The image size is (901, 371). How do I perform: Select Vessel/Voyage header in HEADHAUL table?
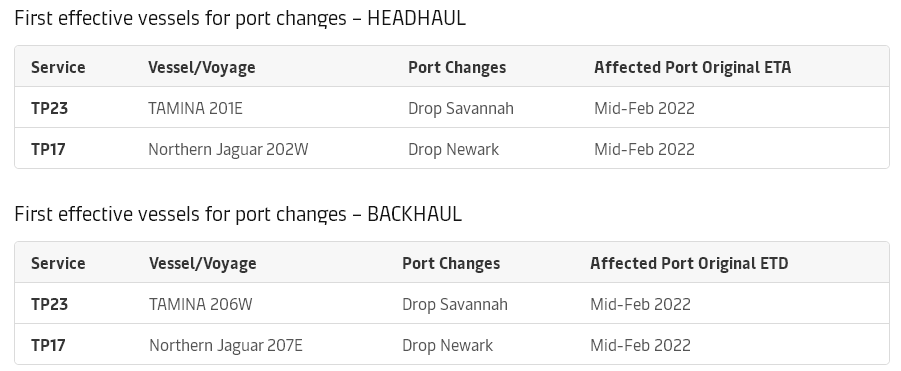[202, 68]
